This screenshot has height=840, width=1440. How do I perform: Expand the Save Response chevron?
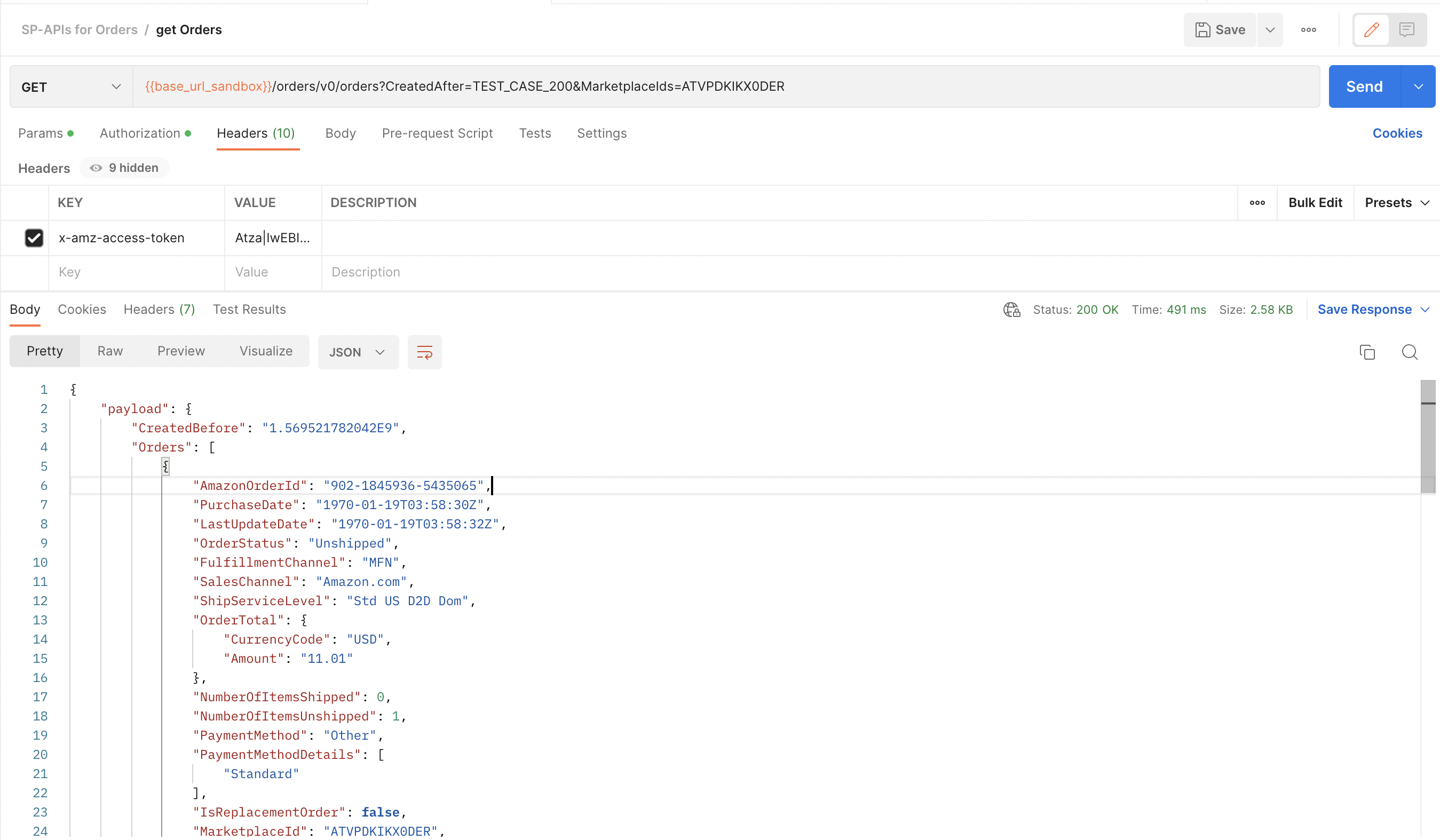click(1425, 310)
